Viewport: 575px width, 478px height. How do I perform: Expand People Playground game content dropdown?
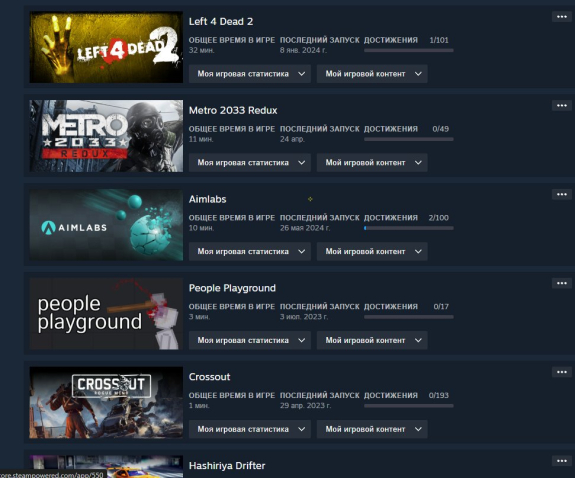[x=372, y=340]
